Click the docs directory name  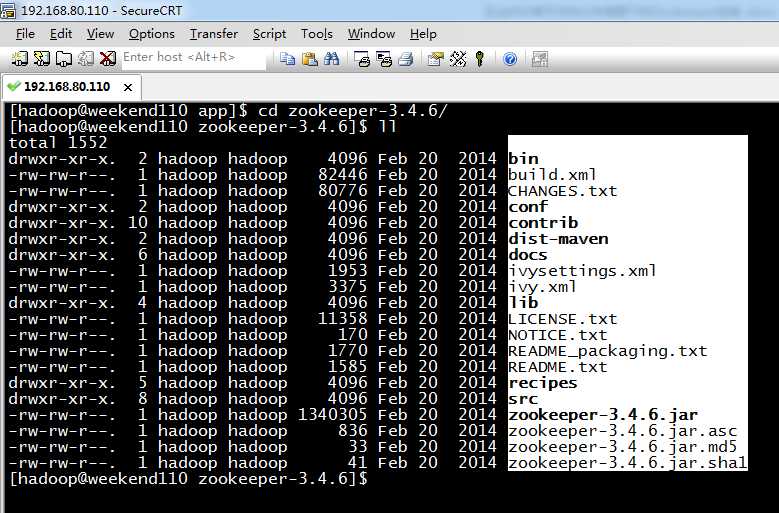click(528, 255)
